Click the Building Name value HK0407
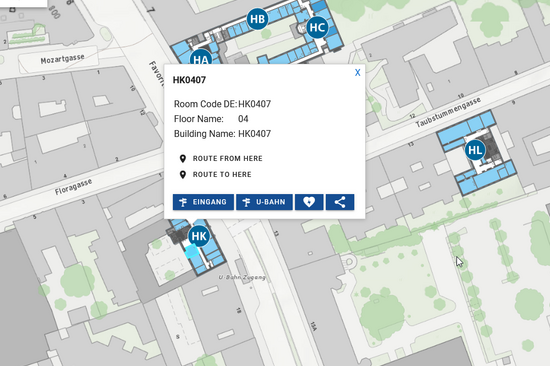This screenshot has height=366, width=550. 254,134
